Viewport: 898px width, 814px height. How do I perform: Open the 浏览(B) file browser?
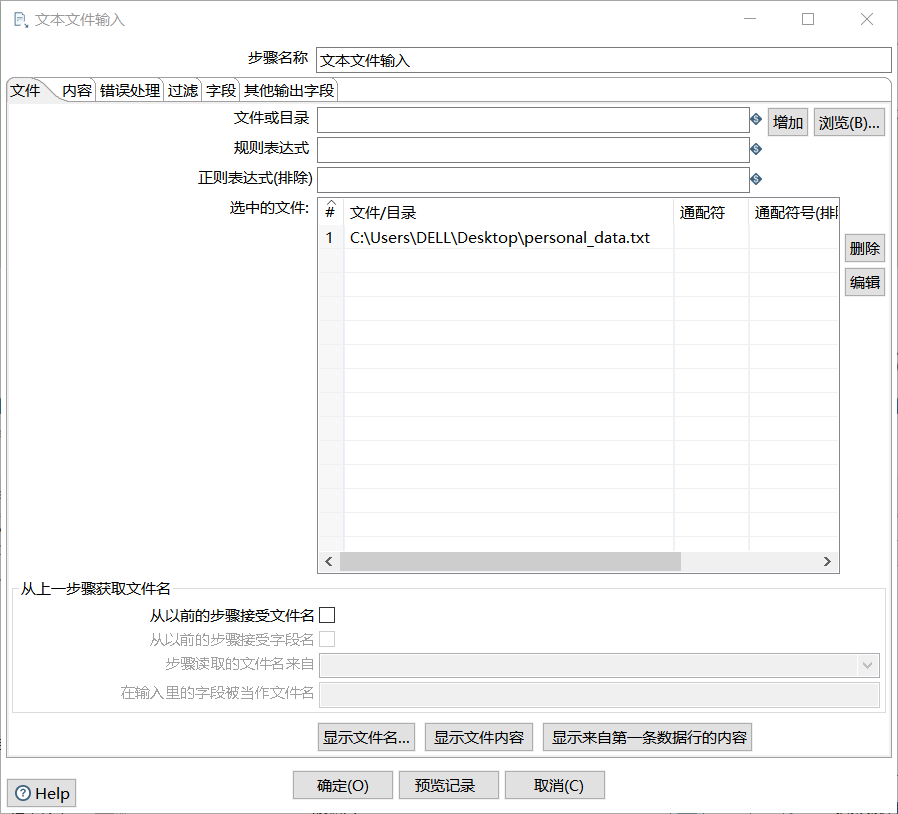[849, 121]
